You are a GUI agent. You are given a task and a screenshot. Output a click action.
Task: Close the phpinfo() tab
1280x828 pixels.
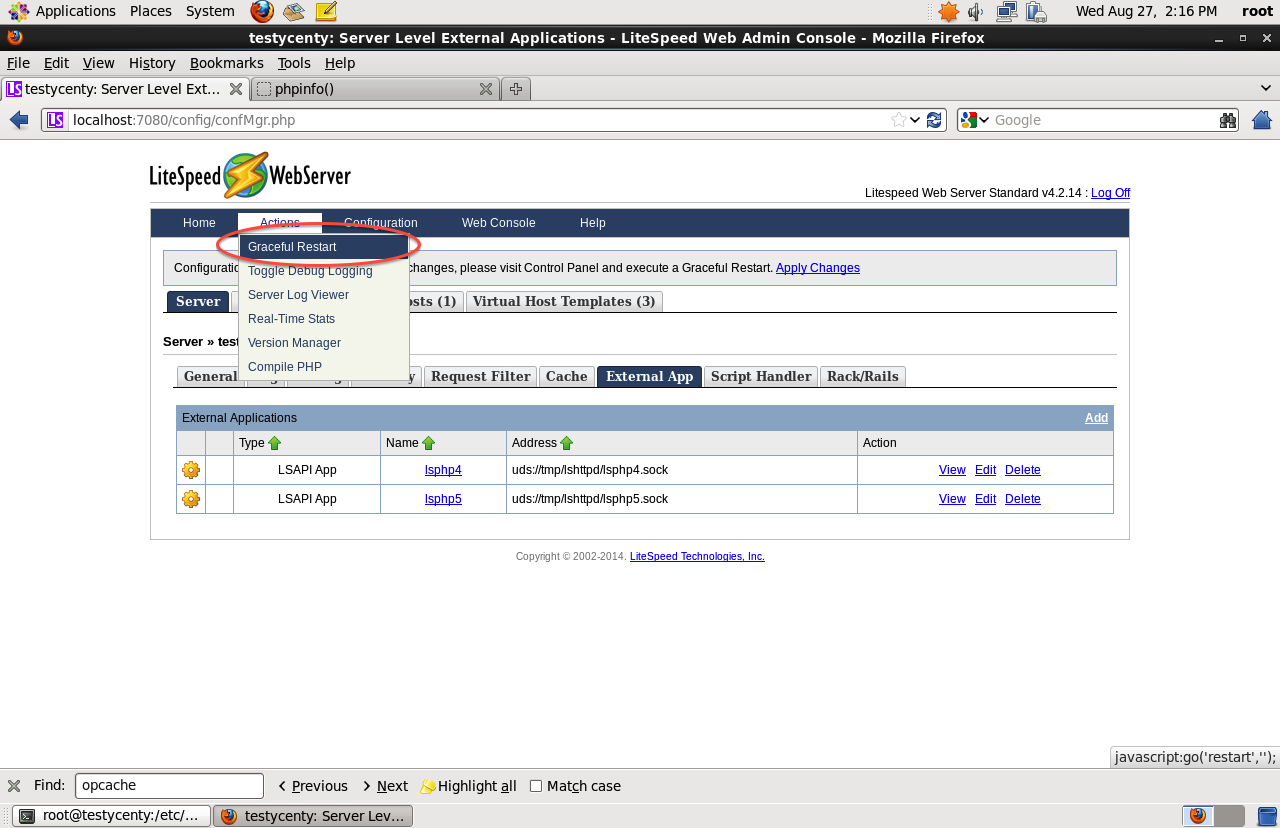[x=486, y=89]
